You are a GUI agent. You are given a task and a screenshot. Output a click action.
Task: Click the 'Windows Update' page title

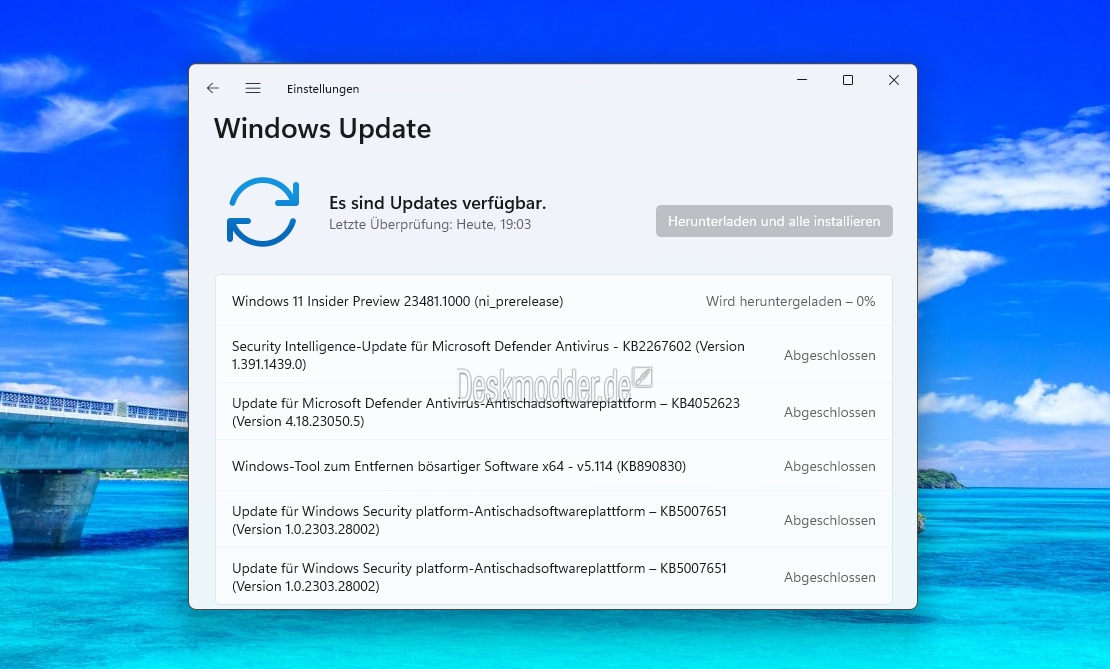pos(322,129)
